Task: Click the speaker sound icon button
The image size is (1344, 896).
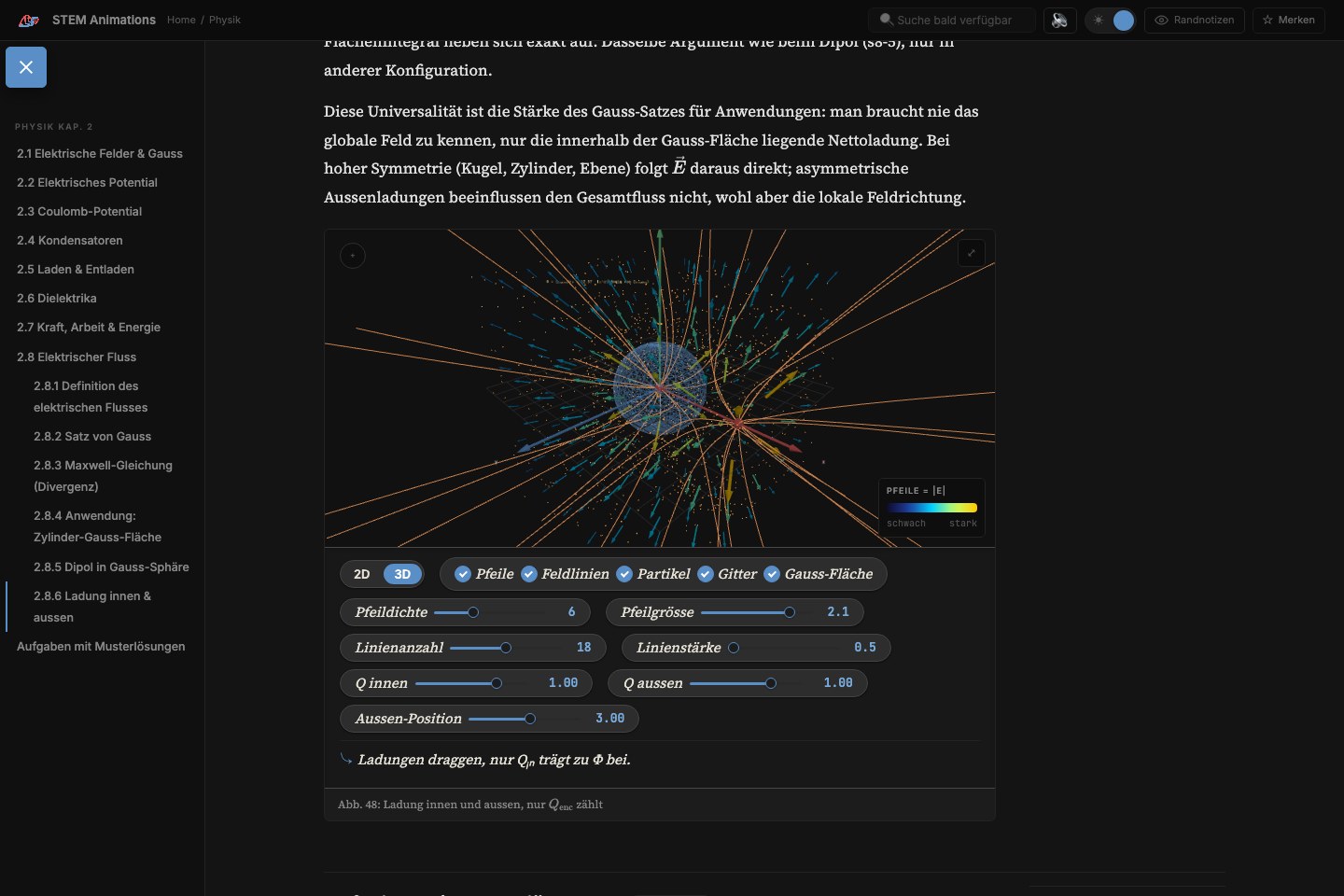Action: coord(1059,20)
